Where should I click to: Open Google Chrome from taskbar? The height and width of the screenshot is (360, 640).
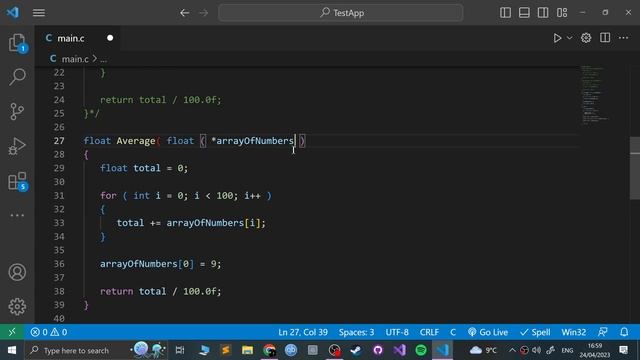(269, 350)
